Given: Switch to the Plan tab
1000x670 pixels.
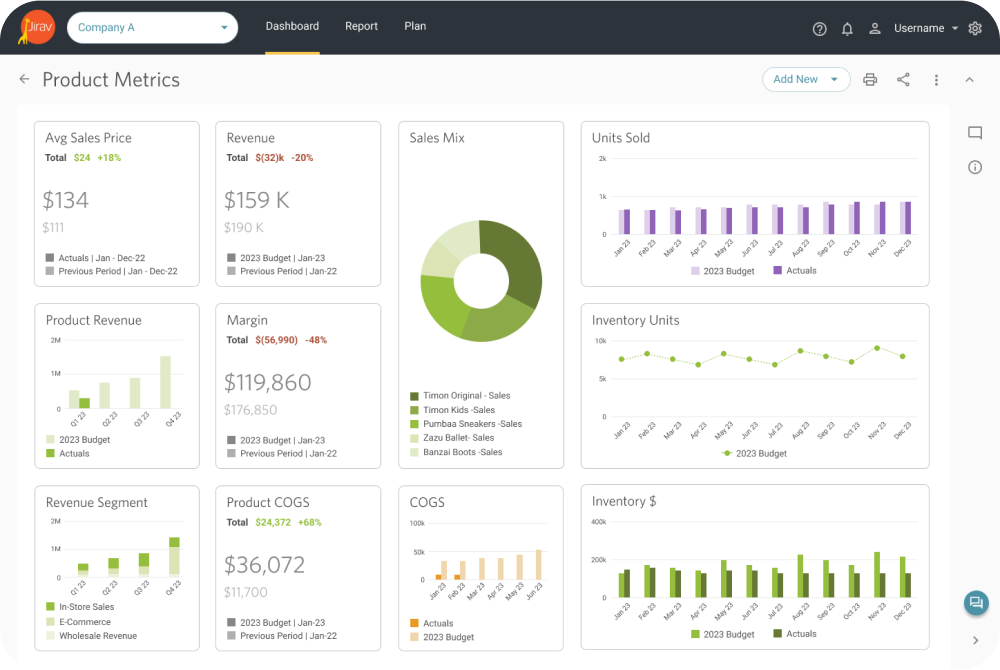Looking at the screenshot, I should click(x=415, y=26).
